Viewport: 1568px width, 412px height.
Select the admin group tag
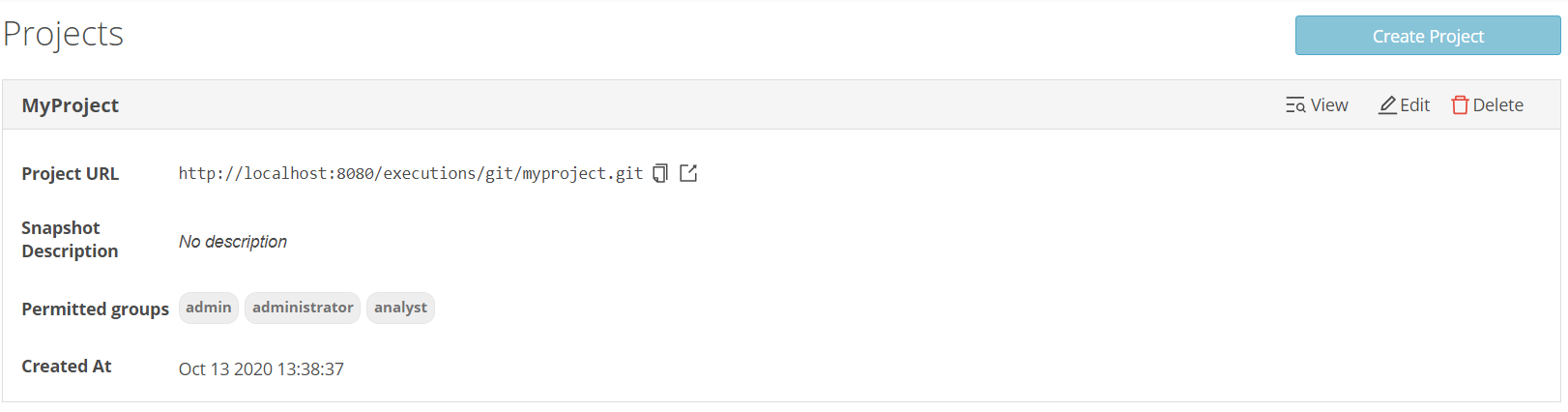[x=209, y=308]
